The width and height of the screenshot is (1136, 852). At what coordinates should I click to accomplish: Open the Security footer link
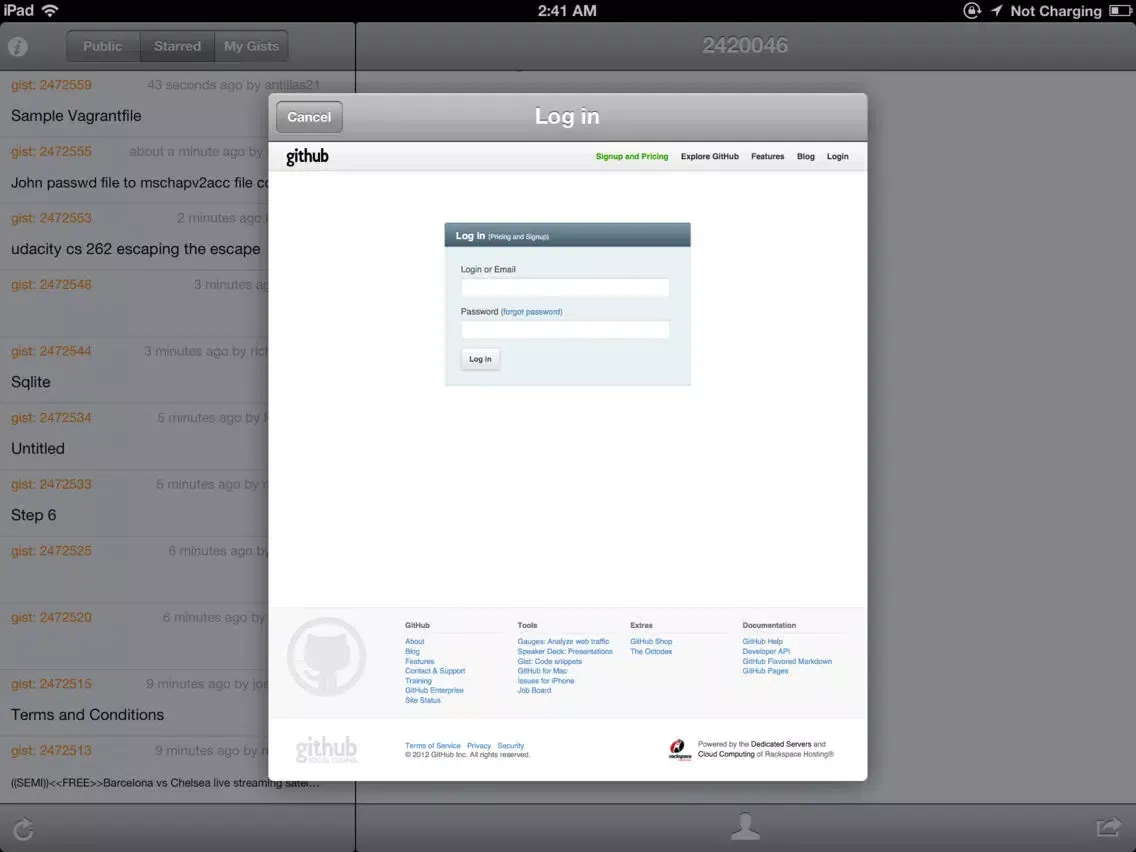coord(511,746)
